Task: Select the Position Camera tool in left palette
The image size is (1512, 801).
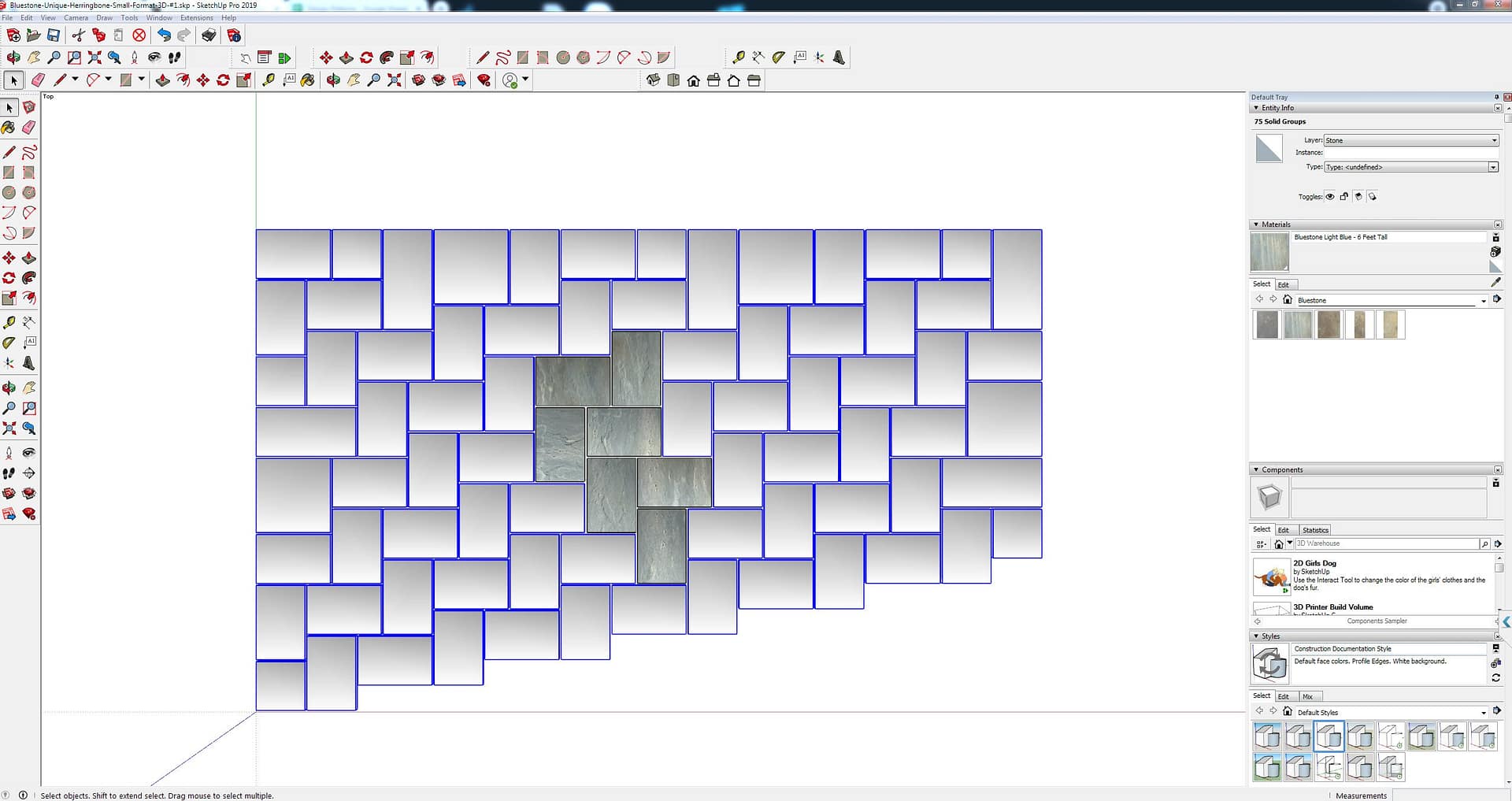Action: point(9,453)
